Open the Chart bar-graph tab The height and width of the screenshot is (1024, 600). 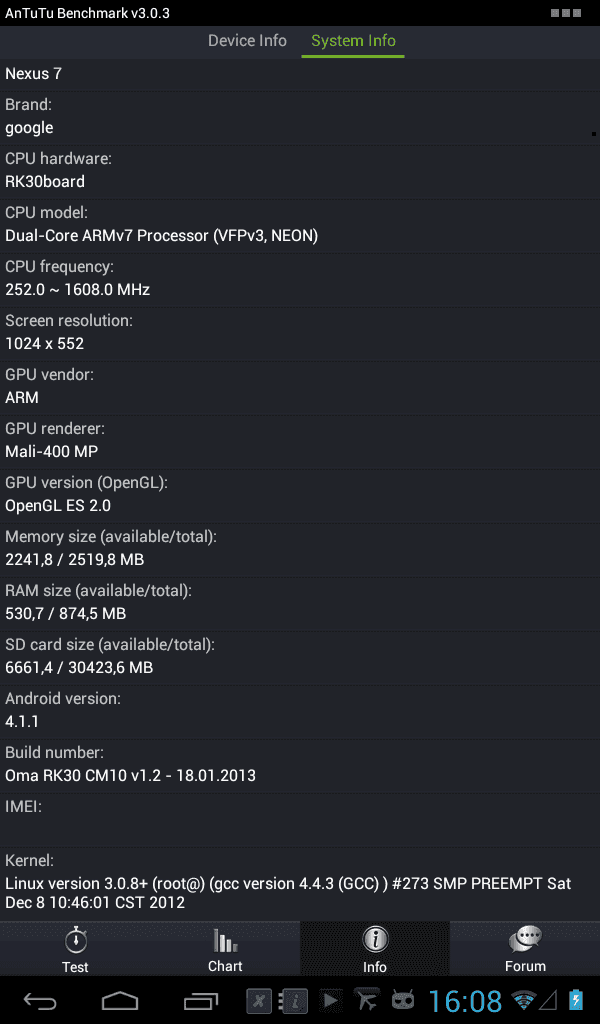point(225,948)
